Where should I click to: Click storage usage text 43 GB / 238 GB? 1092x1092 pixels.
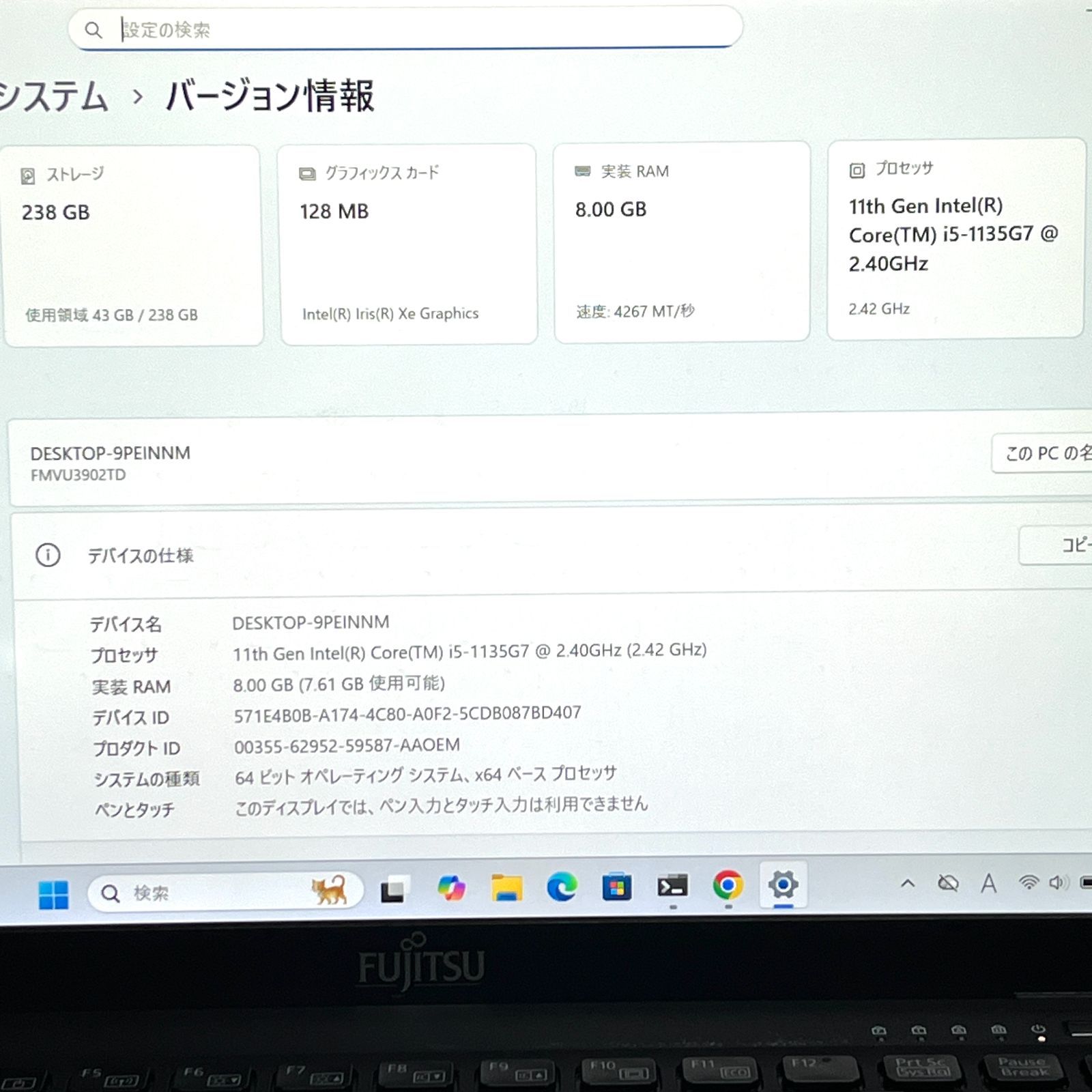[x=111, y=315]
